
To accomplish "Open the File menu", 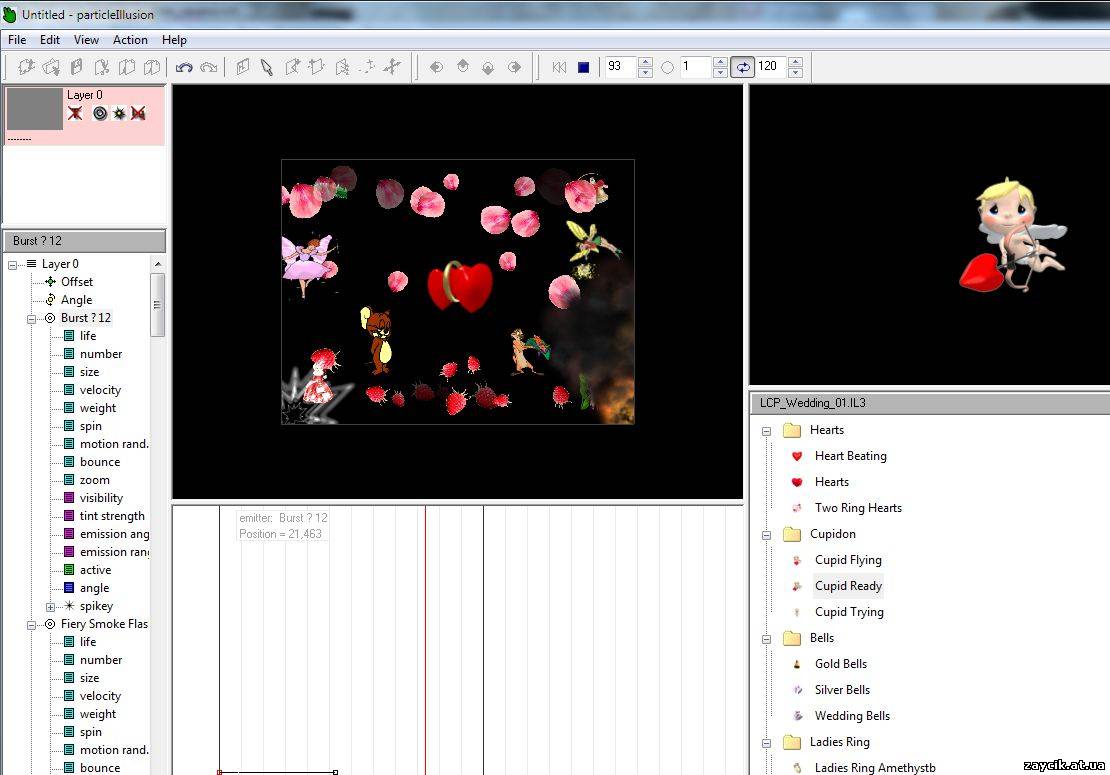I will (17, 40).
